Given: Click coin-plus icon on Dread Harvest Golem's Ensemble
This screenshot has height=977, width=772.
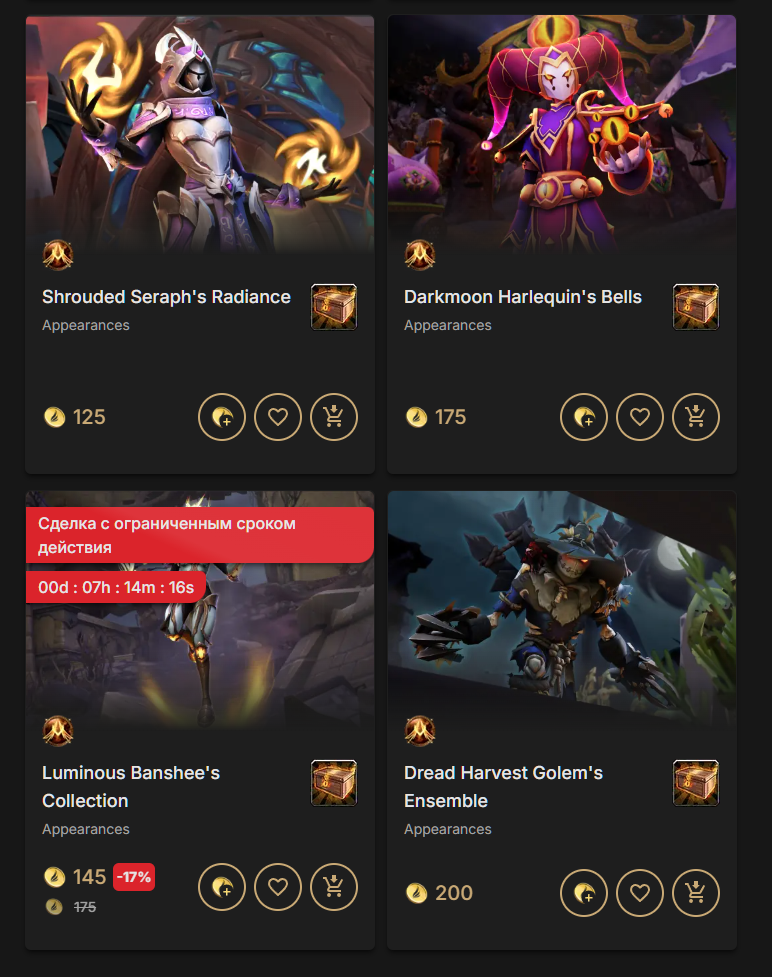Looking at the screenshot, I should coord(584,893).
